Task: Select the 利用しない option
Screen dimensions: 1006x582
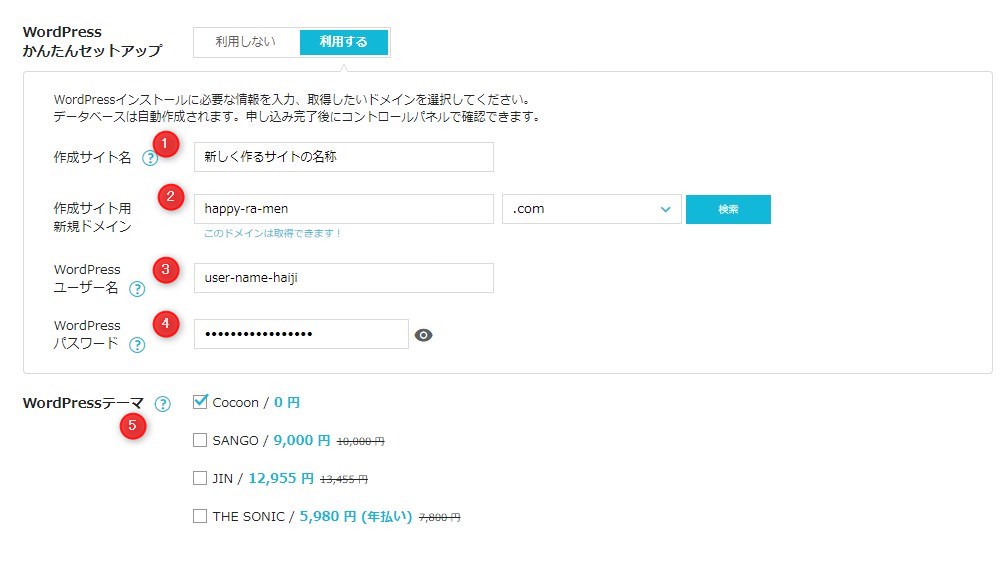Action: [246, 42]
